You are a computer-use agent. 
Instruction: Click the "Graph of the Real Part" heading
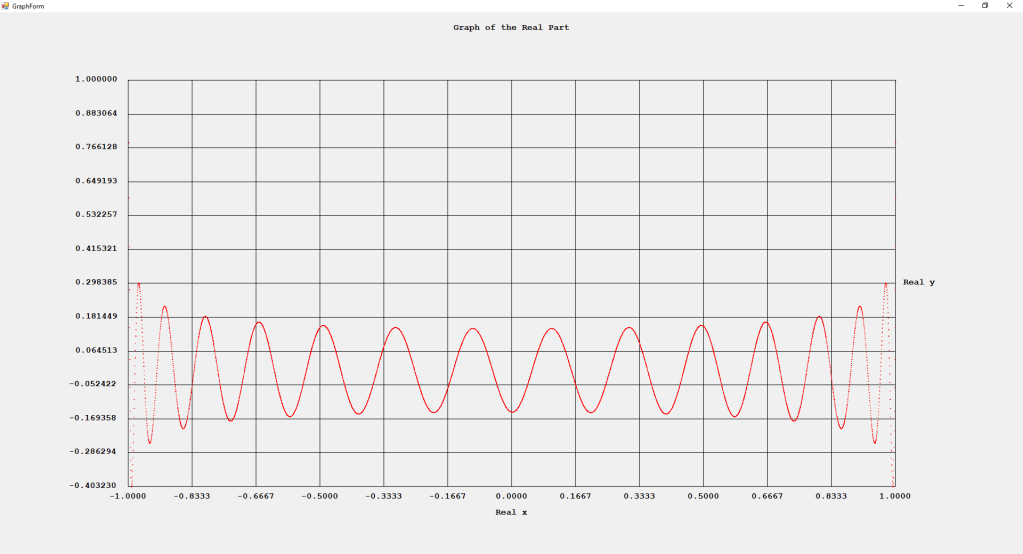coord(511,28)
